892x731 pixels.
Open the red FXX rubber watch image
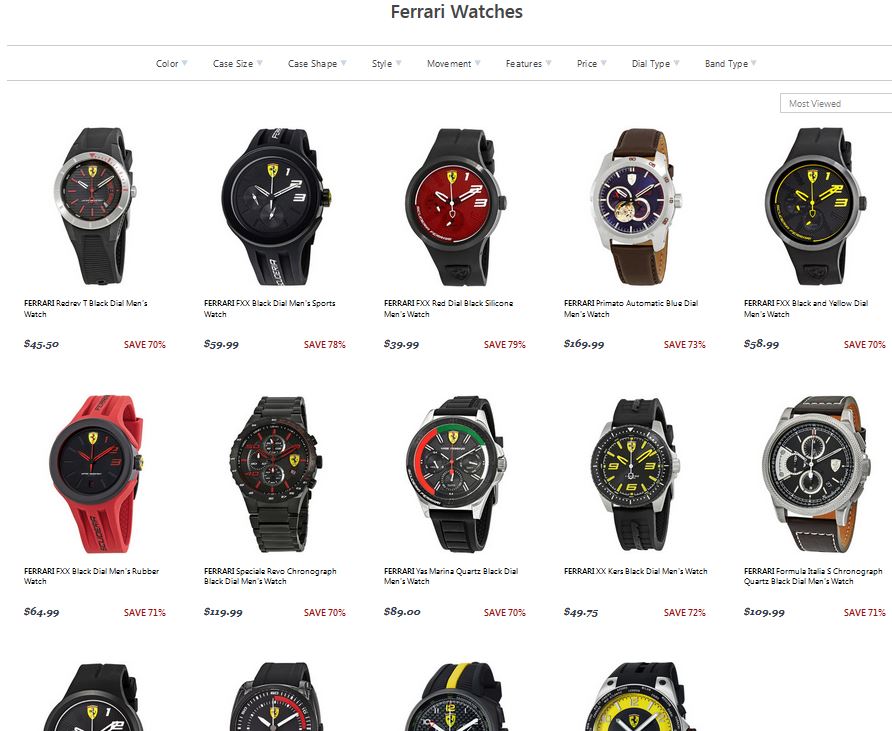95,474
